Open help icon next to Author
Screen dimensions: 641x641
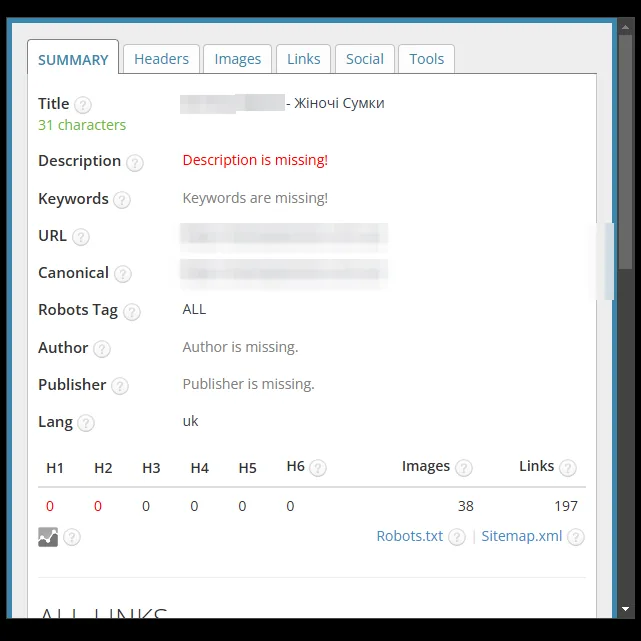[x=102, y=349]
